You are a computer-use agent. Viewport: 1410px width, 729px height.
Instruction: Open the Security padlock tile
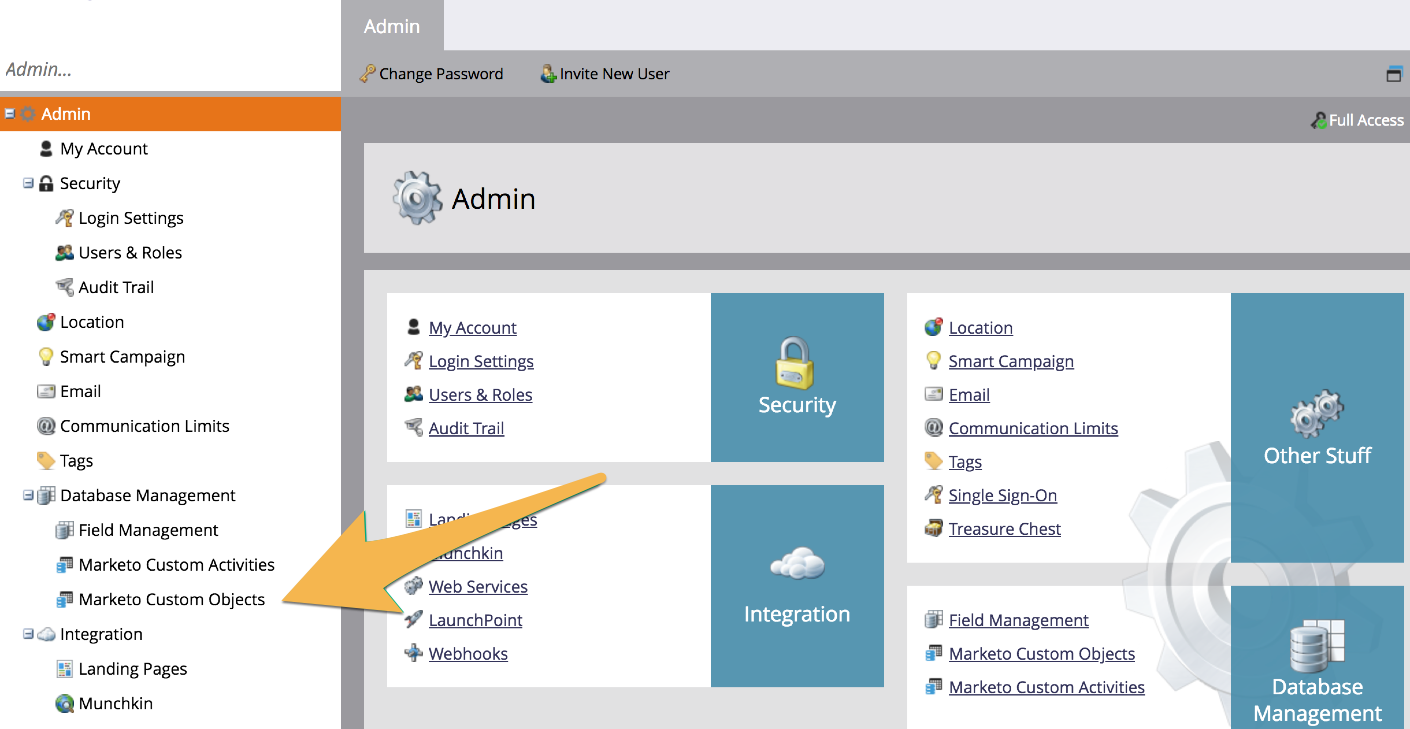(797, 377)
